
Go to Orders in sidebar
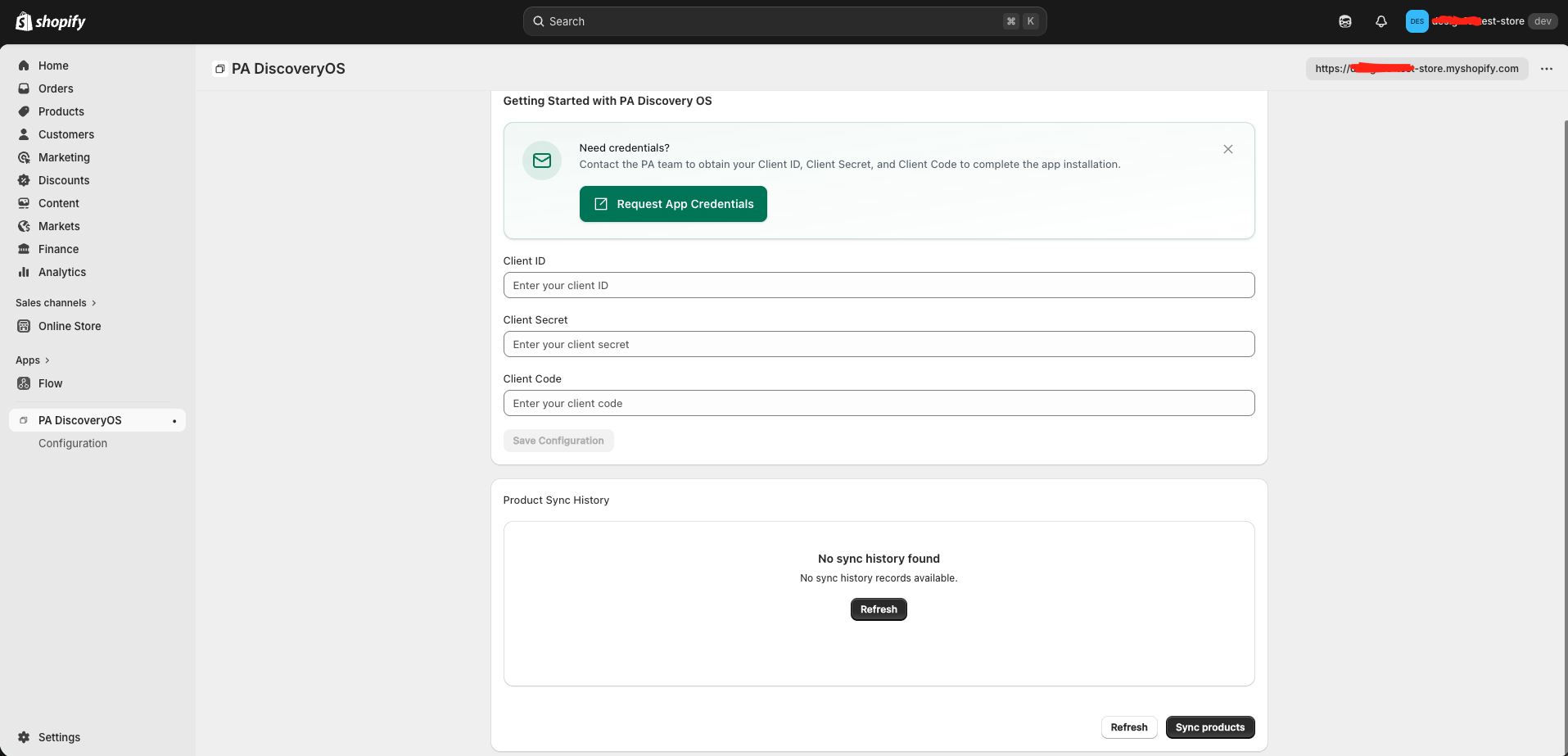point(56,88)
